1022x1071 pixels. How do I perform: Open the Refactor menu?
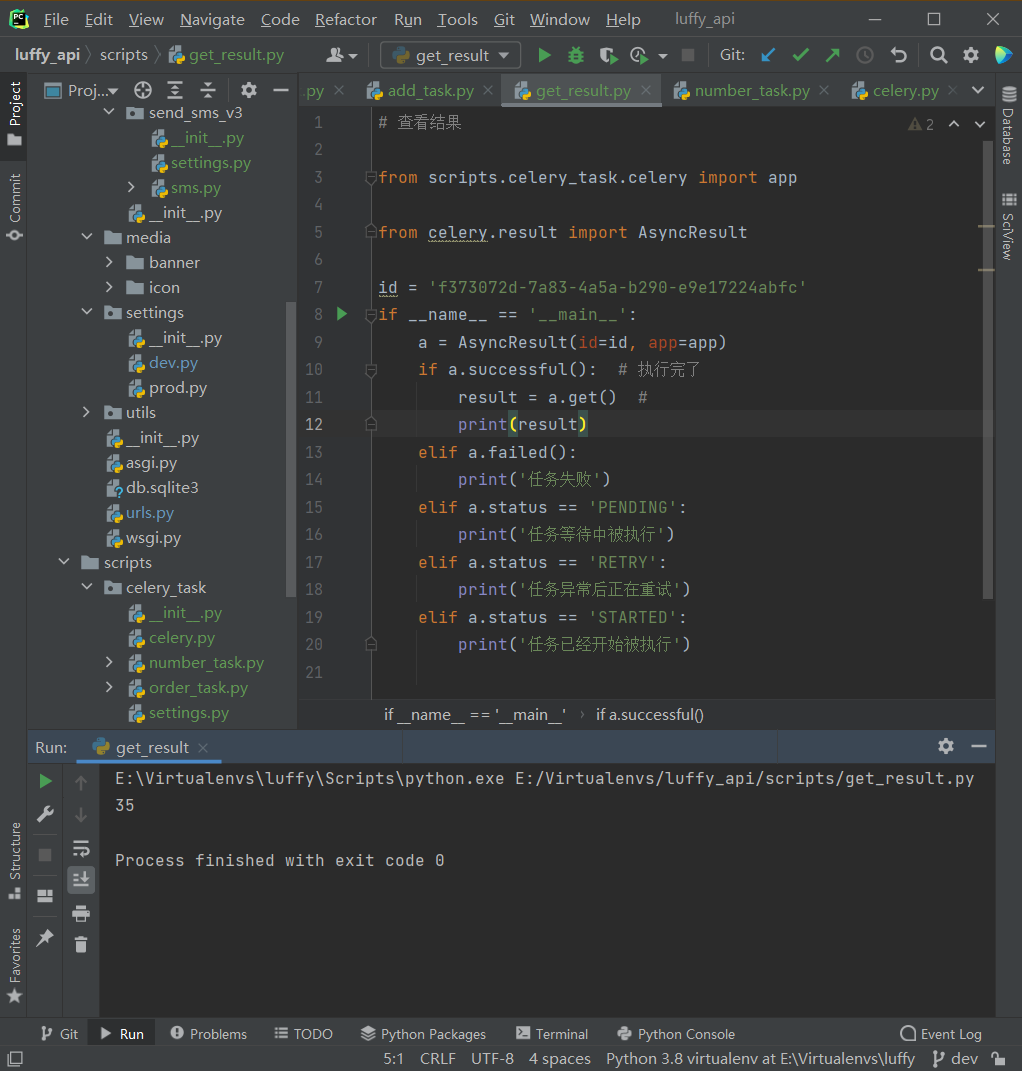tap(346, 20)
